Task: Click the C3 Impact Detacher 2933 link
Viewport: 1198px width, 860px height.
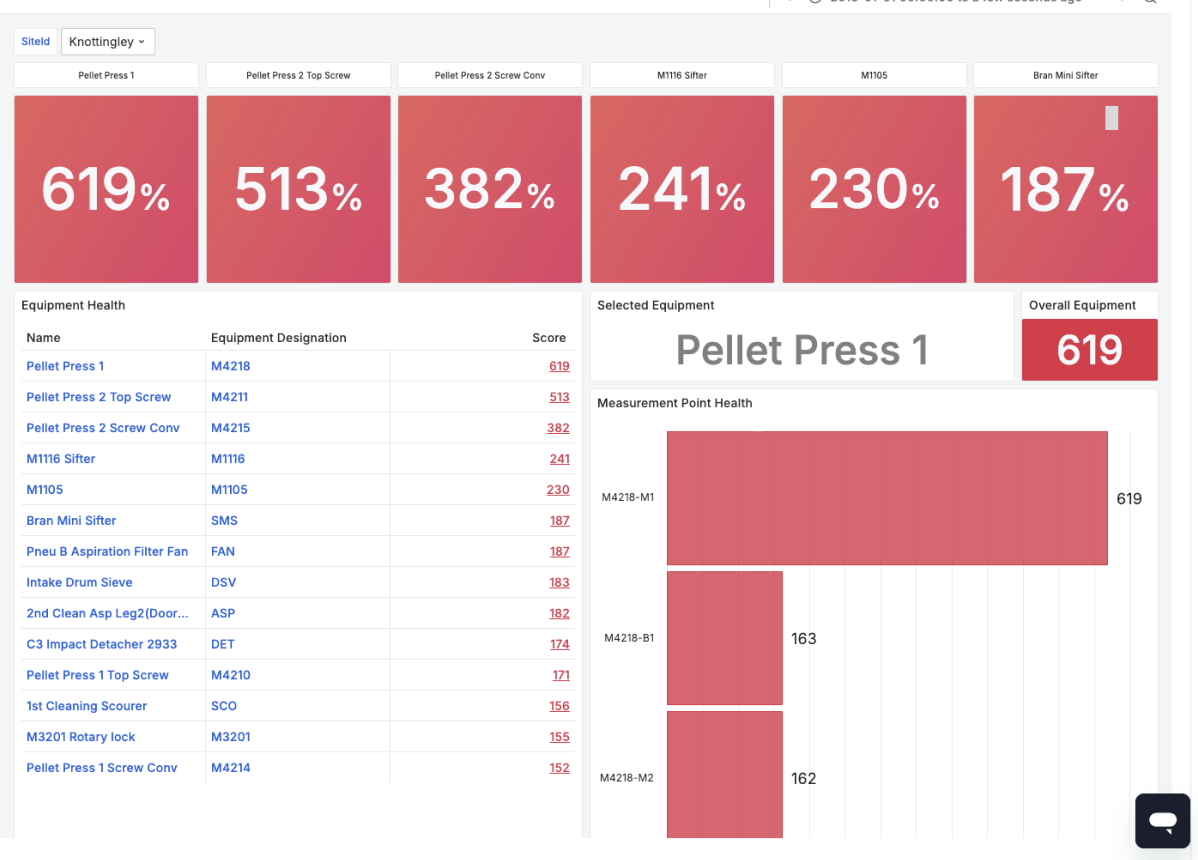Action: pos(102,645)
